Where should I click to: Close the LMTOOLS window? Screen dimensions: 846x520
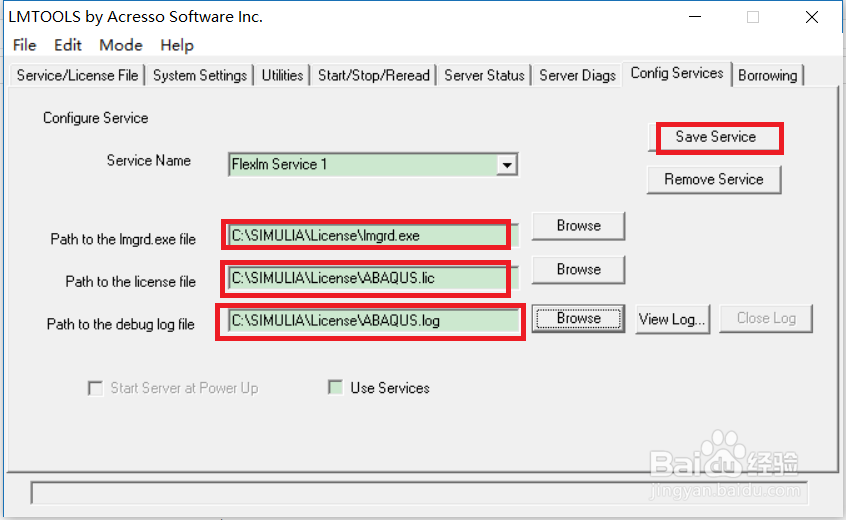point(811,17)
